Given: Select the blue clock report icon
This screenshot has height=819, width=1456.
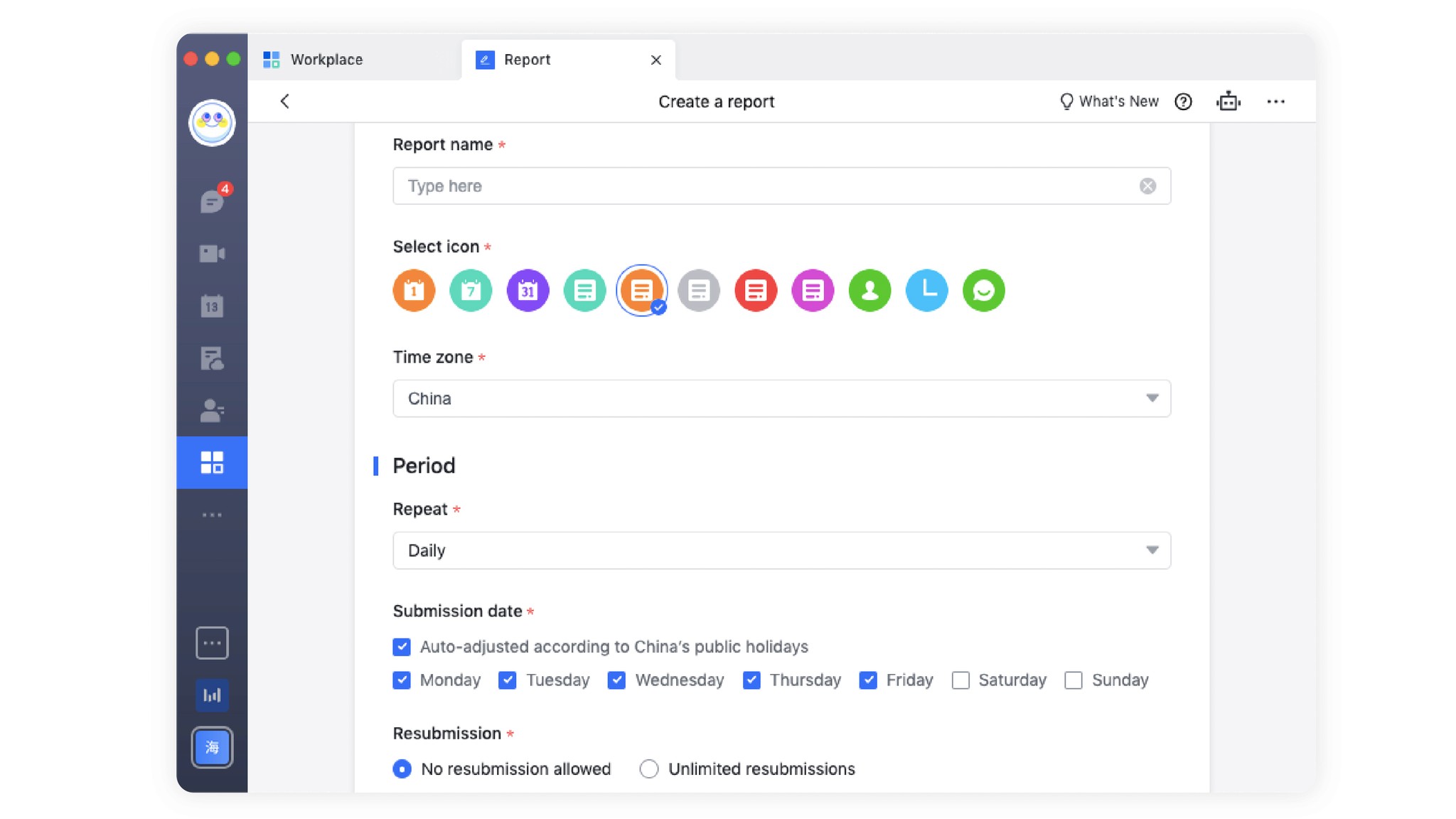Looking at the screenshot, I should [926, 290].
